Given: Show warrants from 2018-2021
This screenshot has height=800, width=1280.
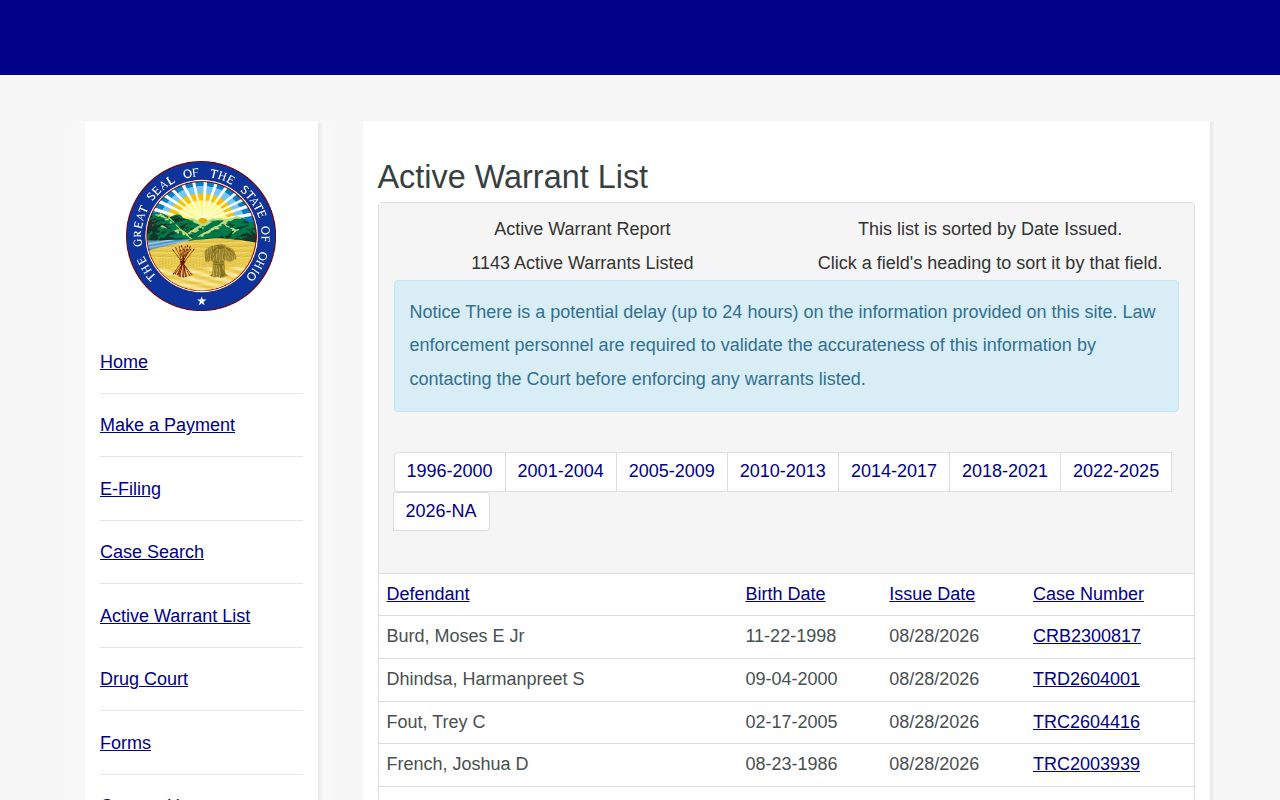Looking at the screenshot, I should click(x=1005, y=471).
